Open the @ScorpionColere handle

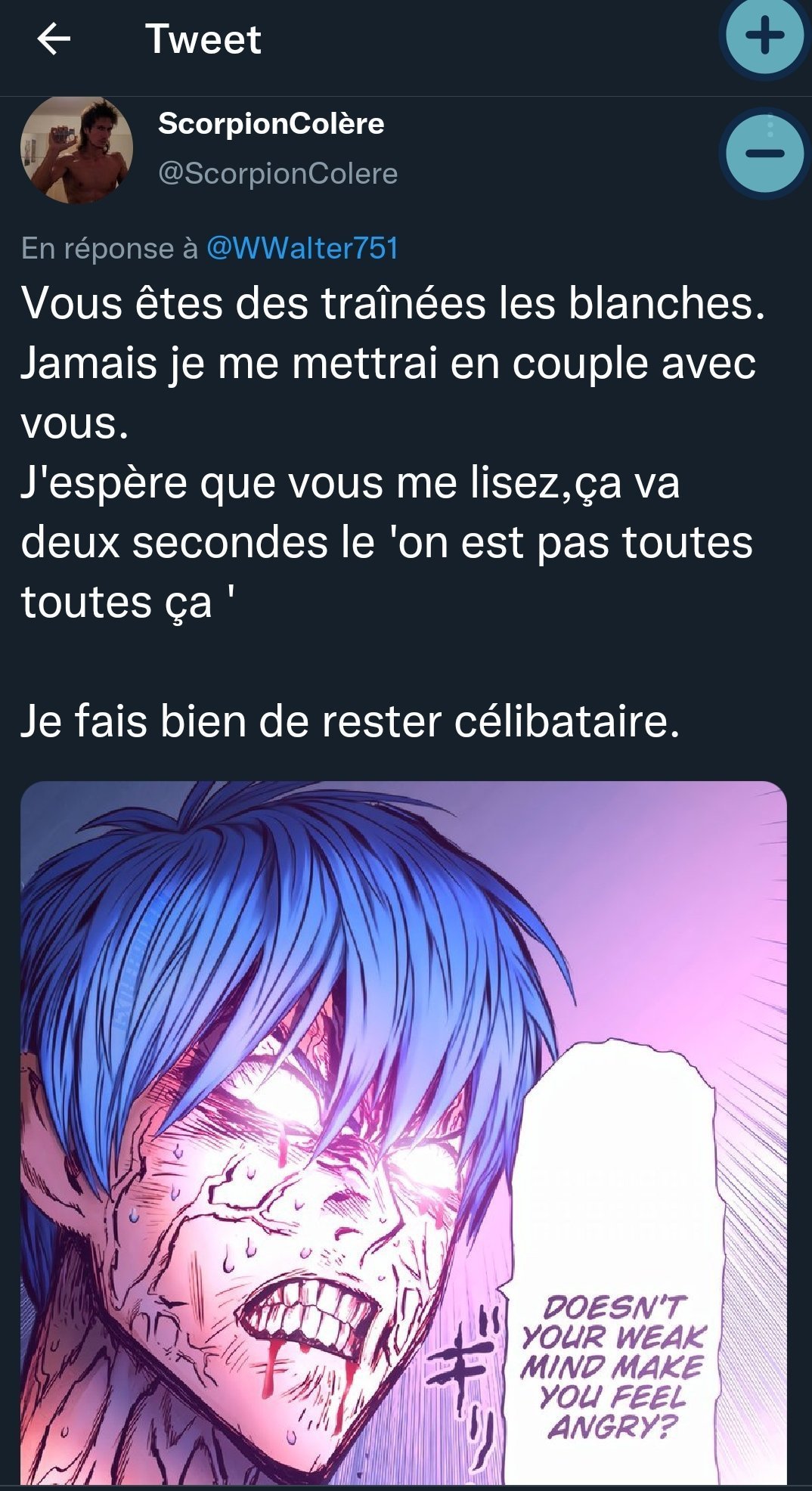coord(277,173)
